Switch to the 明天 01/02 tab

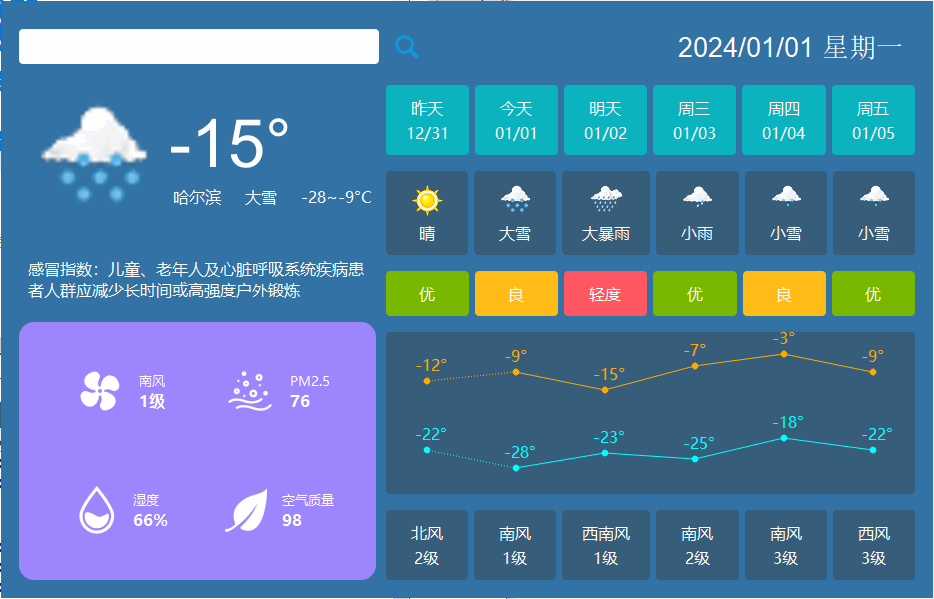[x=605, y=120]
